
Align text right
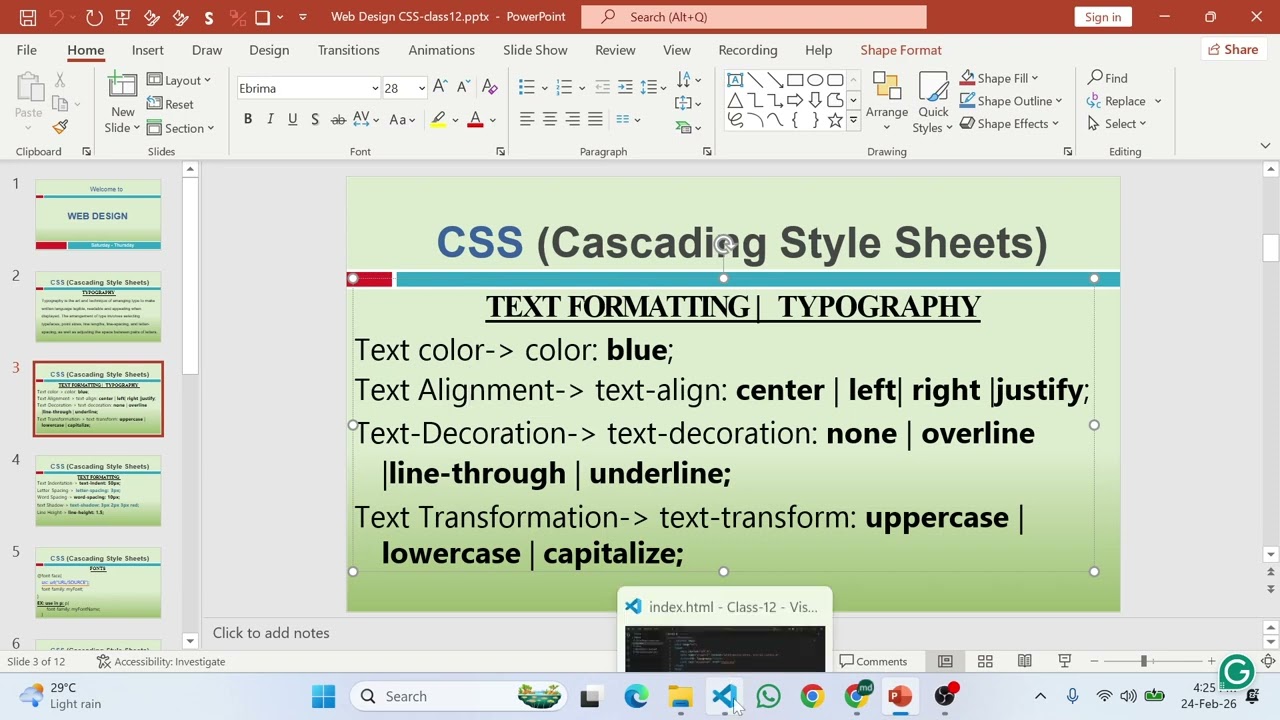point(573,119)
